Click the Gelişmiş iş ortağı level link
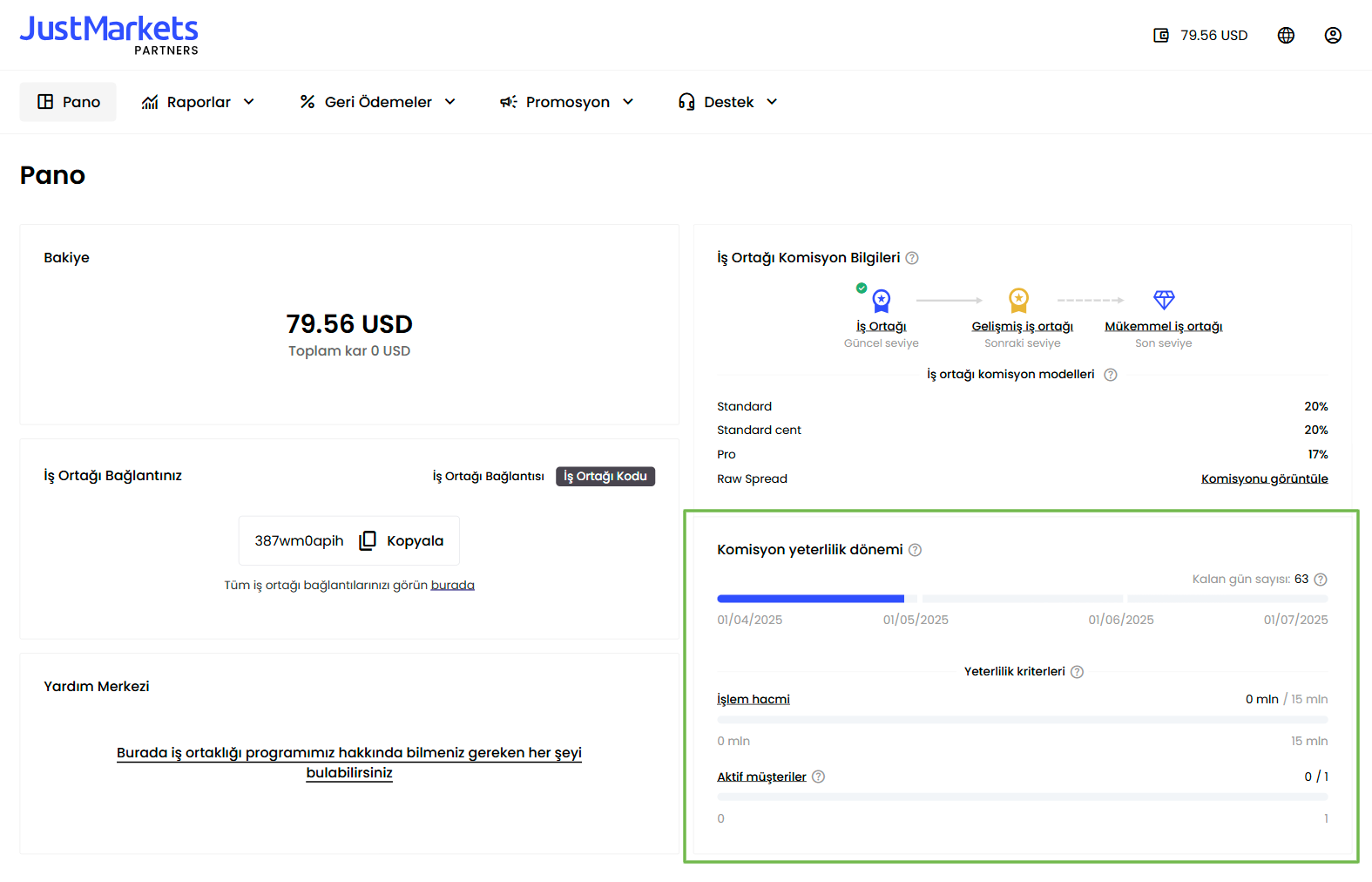The width and height of the screenshot is (1372, 882). [x=1023, y=326]
